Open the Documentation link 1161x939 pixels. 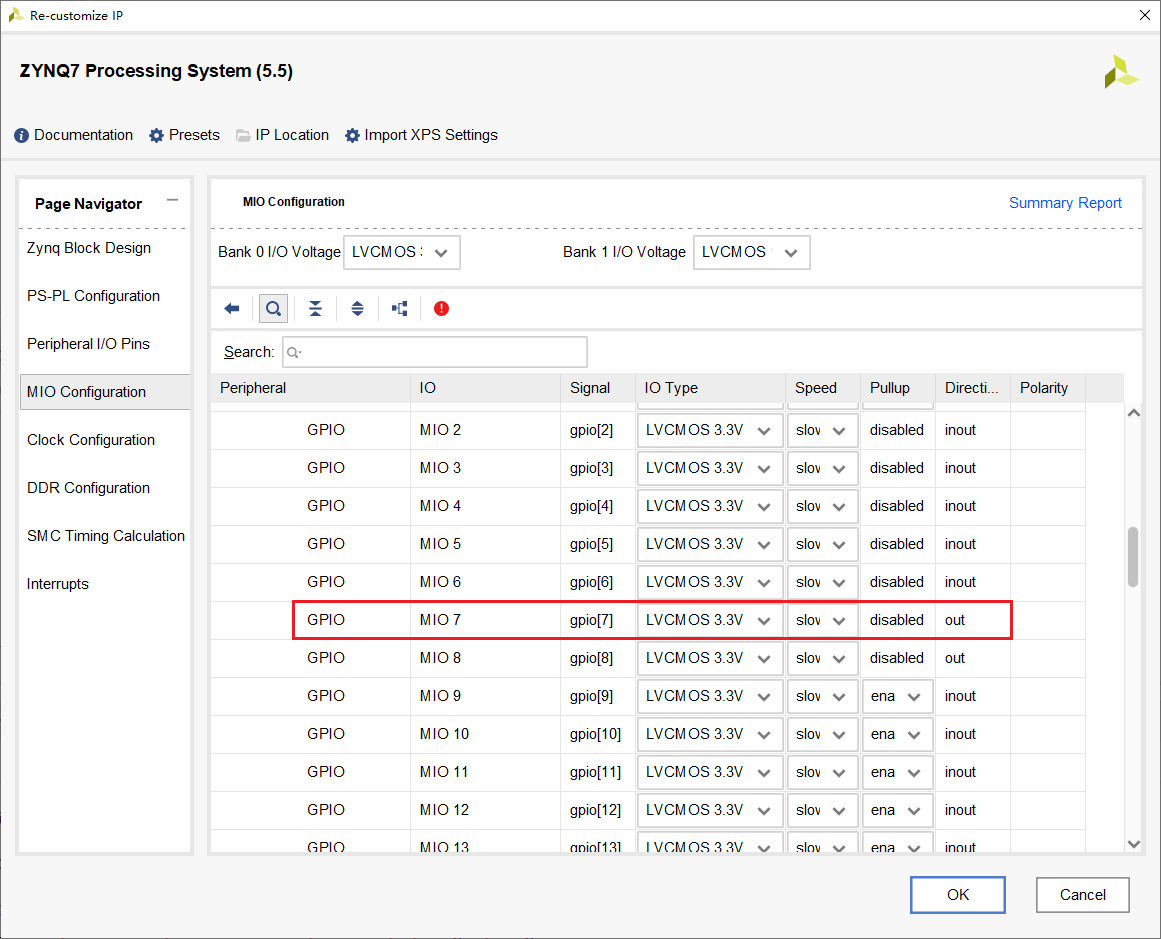(x=83, y=136)
